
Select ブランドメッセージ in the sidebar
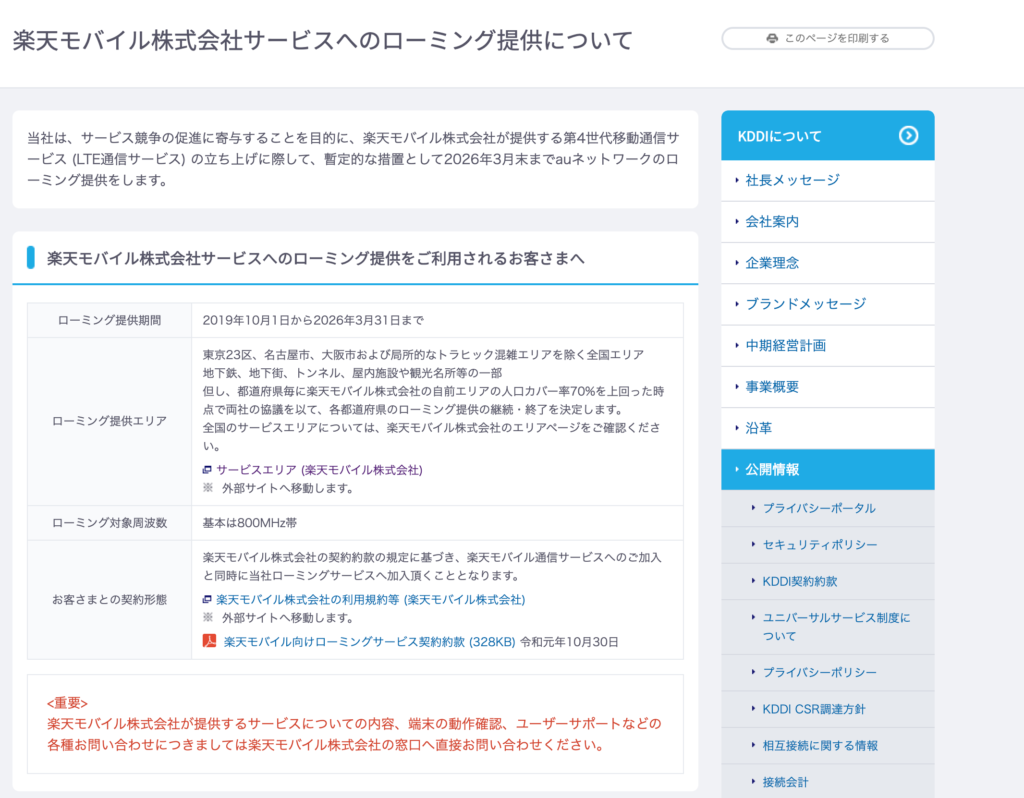827,304
